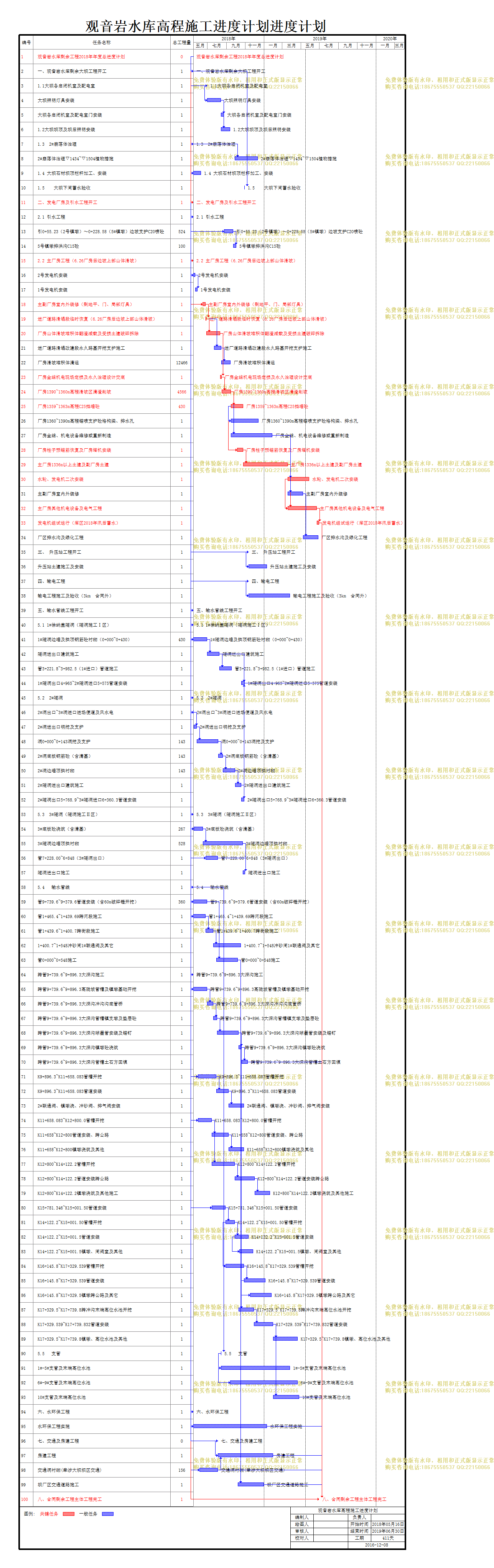Click quantity cell 100 in row 14
Viewport: 494px width, 1568px height.
[181, 247]
